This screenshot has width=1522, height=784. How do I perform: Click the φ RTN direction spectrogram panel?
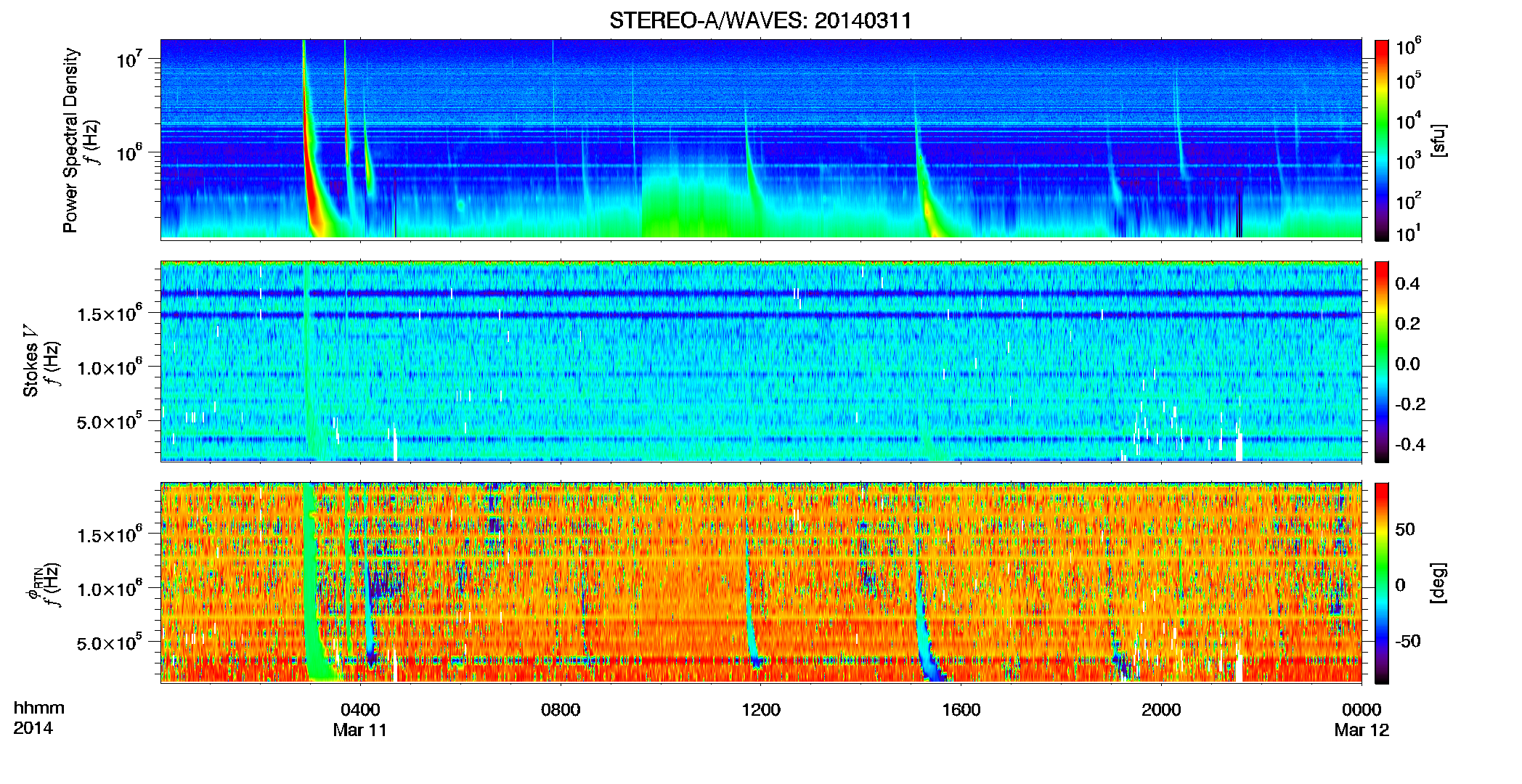coord(761,582)
